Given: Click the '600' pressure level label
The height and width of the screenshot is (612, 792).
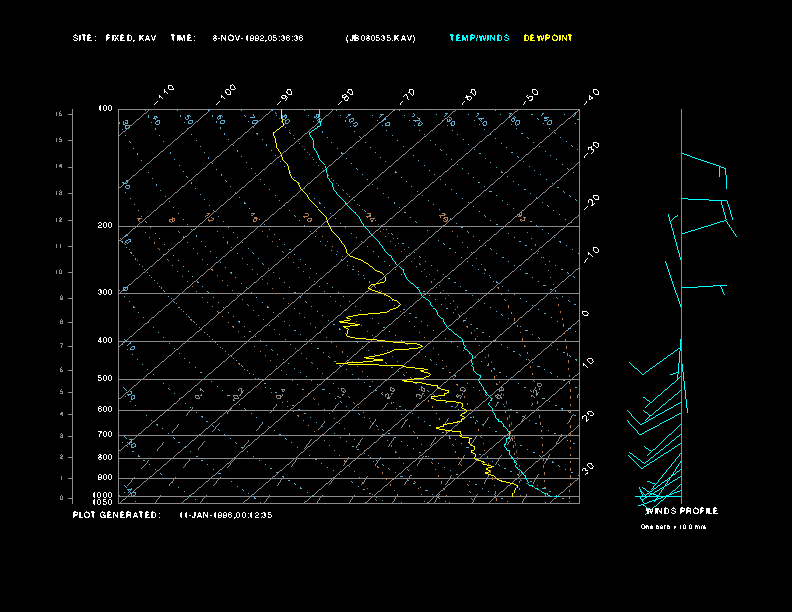Looking at the screenshot, I should (105, 410).
